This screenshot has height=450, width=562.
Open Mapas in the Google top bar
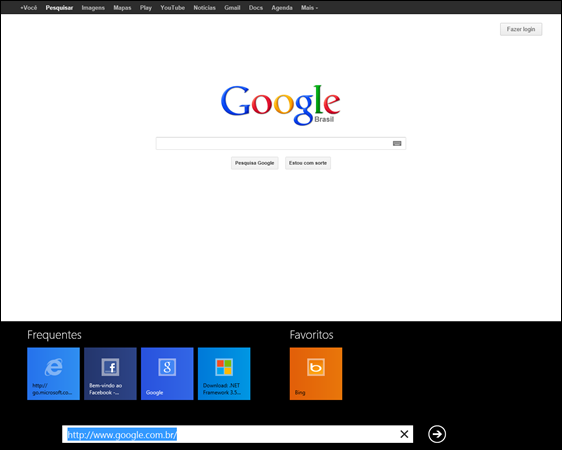[x=122, y=8]
